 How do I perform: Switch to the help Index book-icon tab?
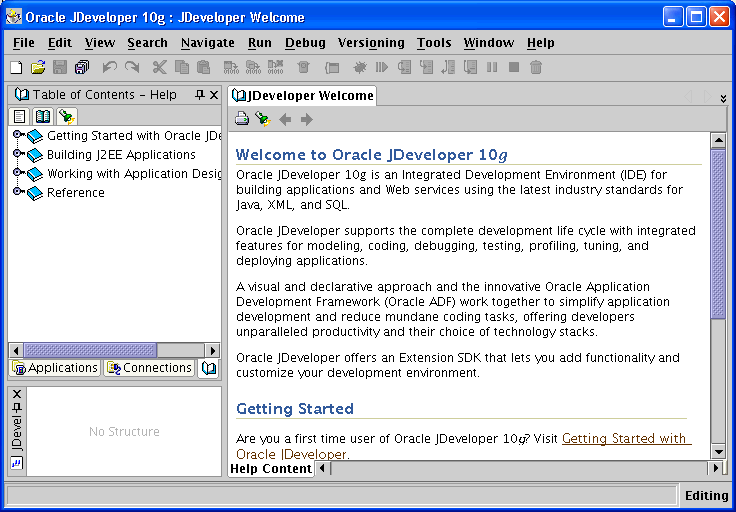click(x=43, y=116)
